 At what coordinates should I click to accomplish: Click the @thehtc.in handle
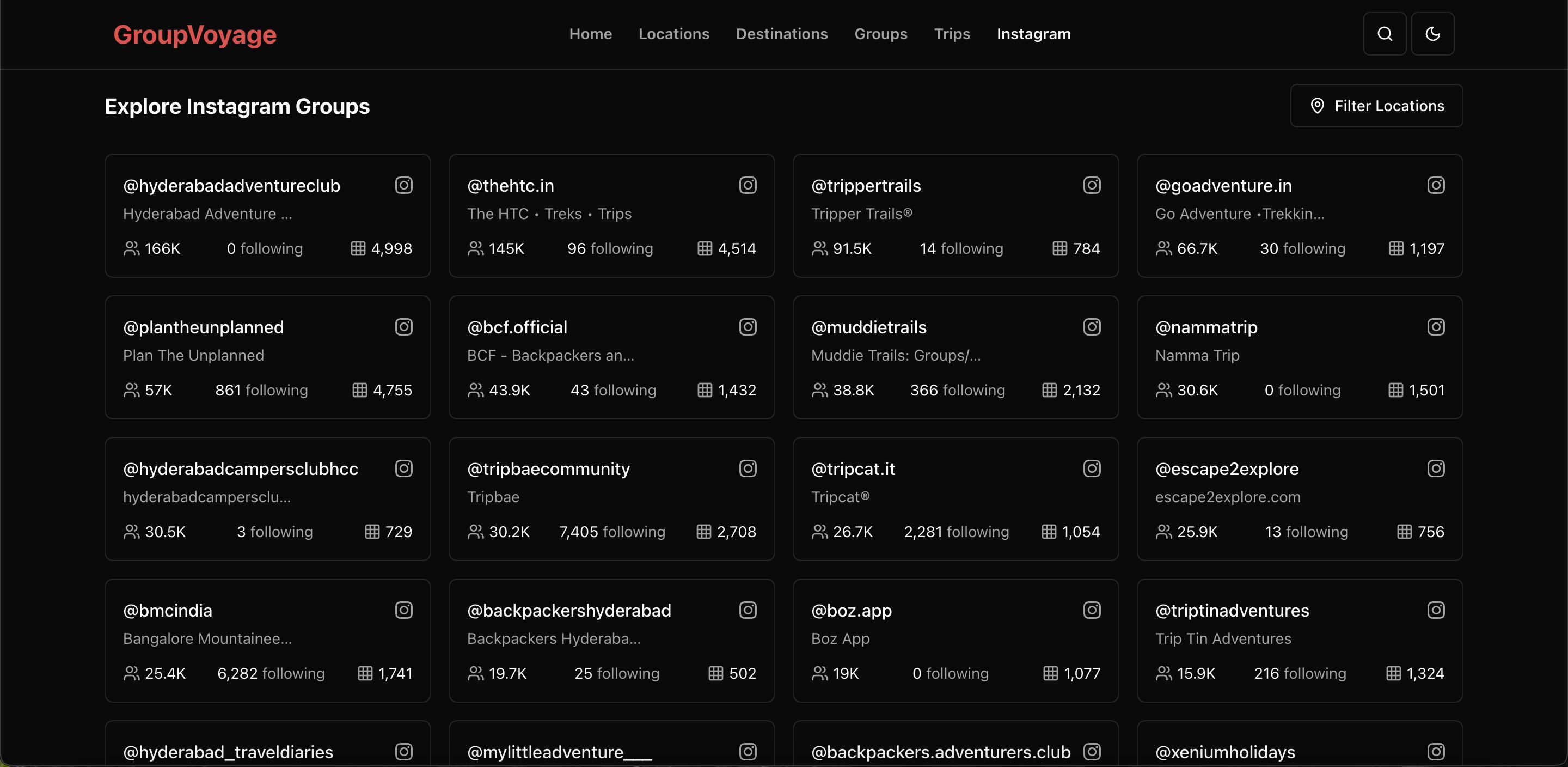pyautogui.click(x=510, y=186)
